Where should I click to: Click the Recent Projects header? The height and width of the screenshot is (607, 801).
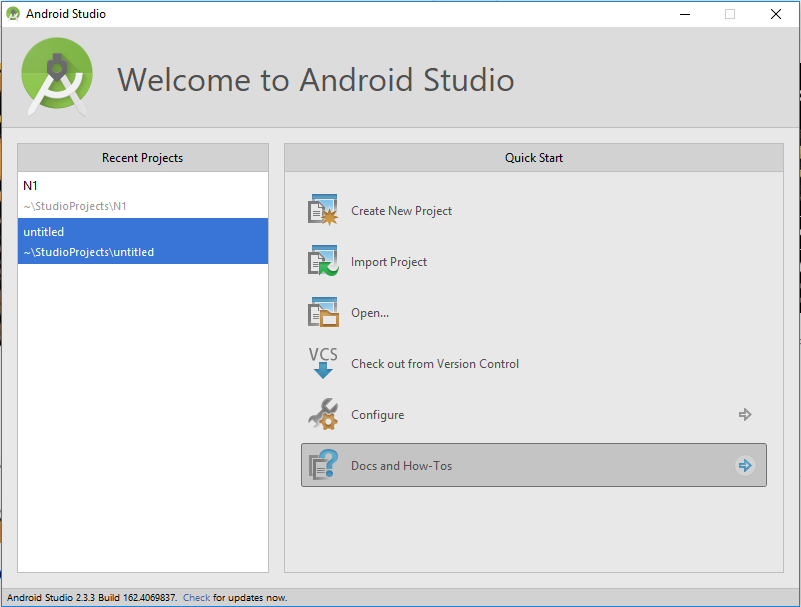click(x=143, y=158)
